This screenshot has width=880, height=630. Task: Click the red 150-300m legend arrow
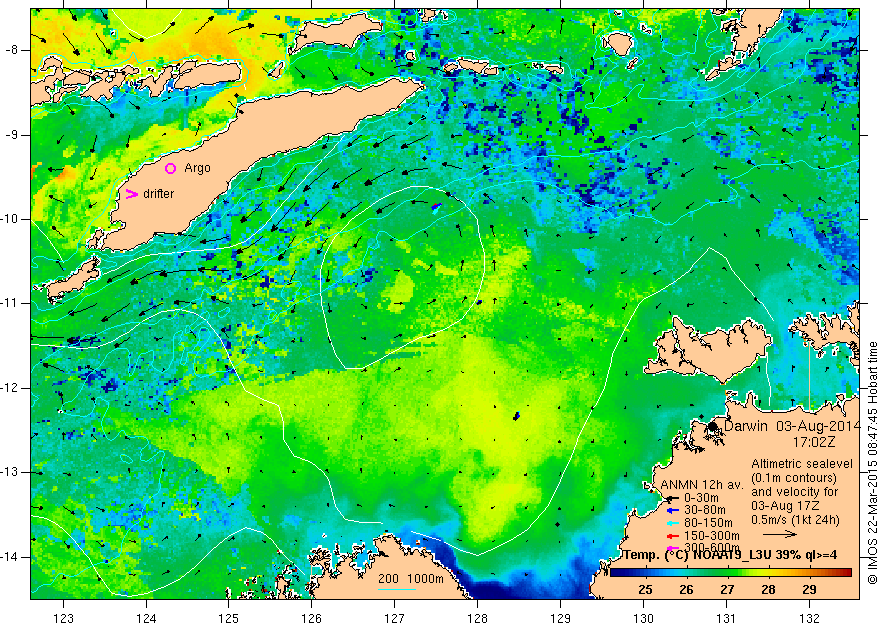point(672,536)
